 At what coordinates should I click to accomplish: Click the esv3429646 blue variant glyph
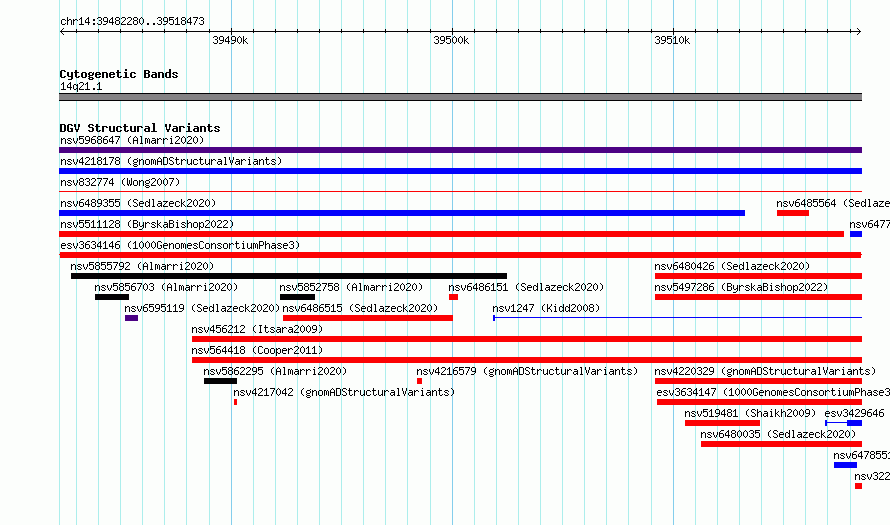[x=843, y=423]
